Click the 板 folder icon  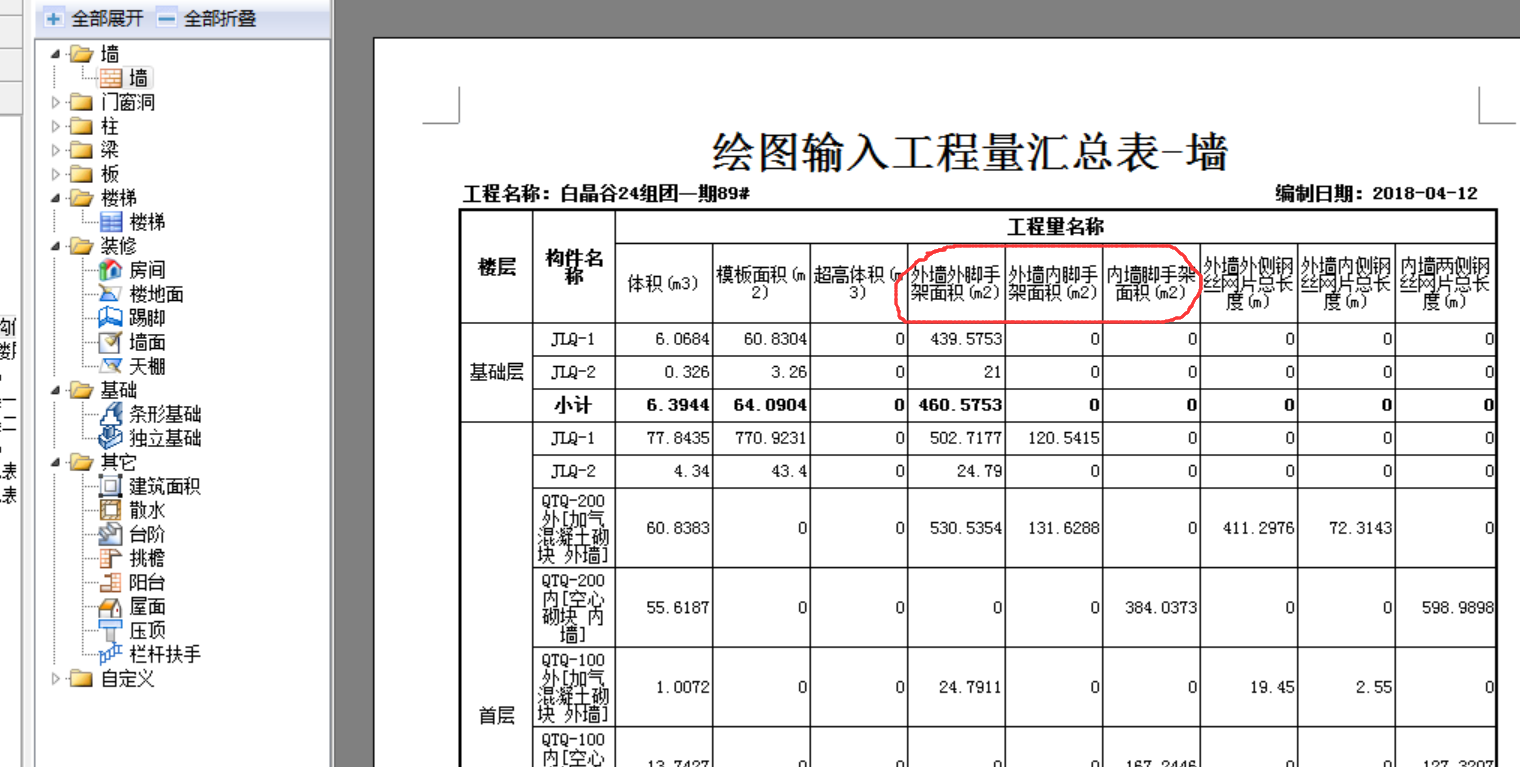(80, 174)
